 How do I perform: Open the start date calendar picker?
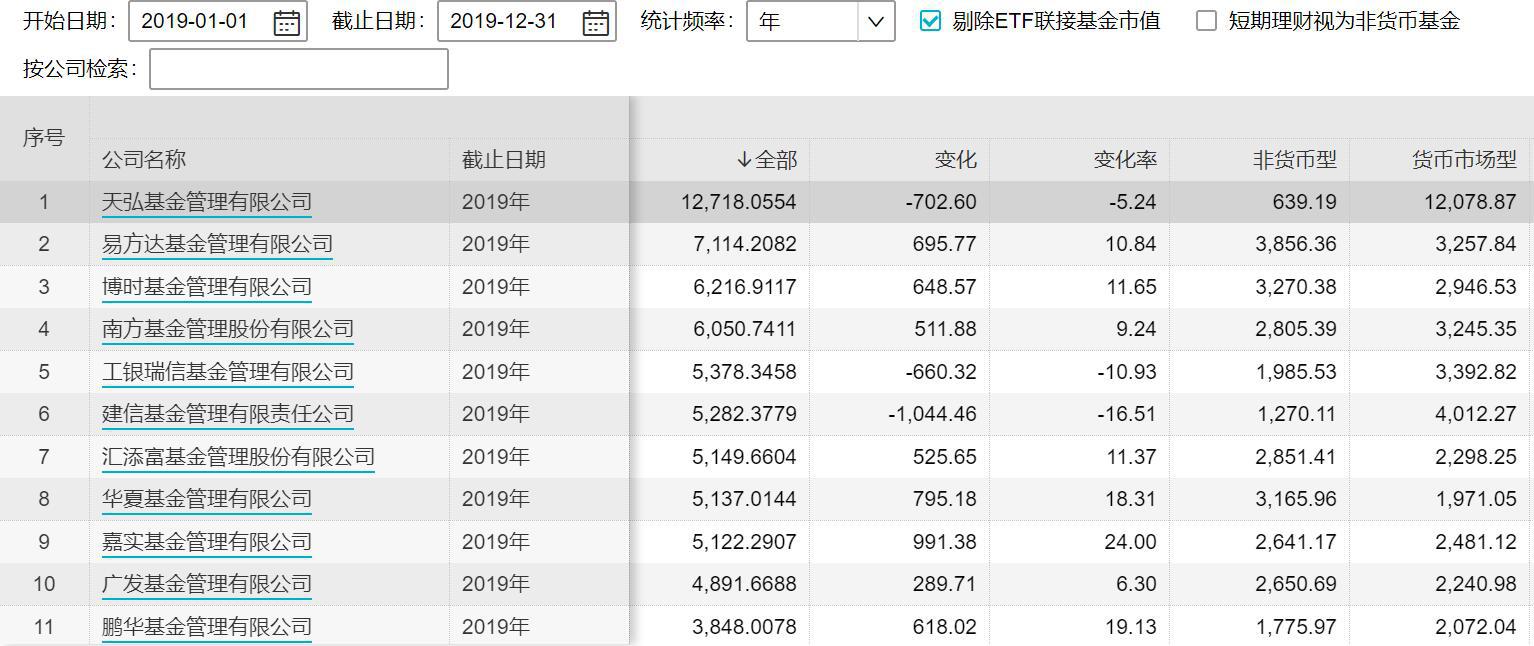tap(287, 23)
